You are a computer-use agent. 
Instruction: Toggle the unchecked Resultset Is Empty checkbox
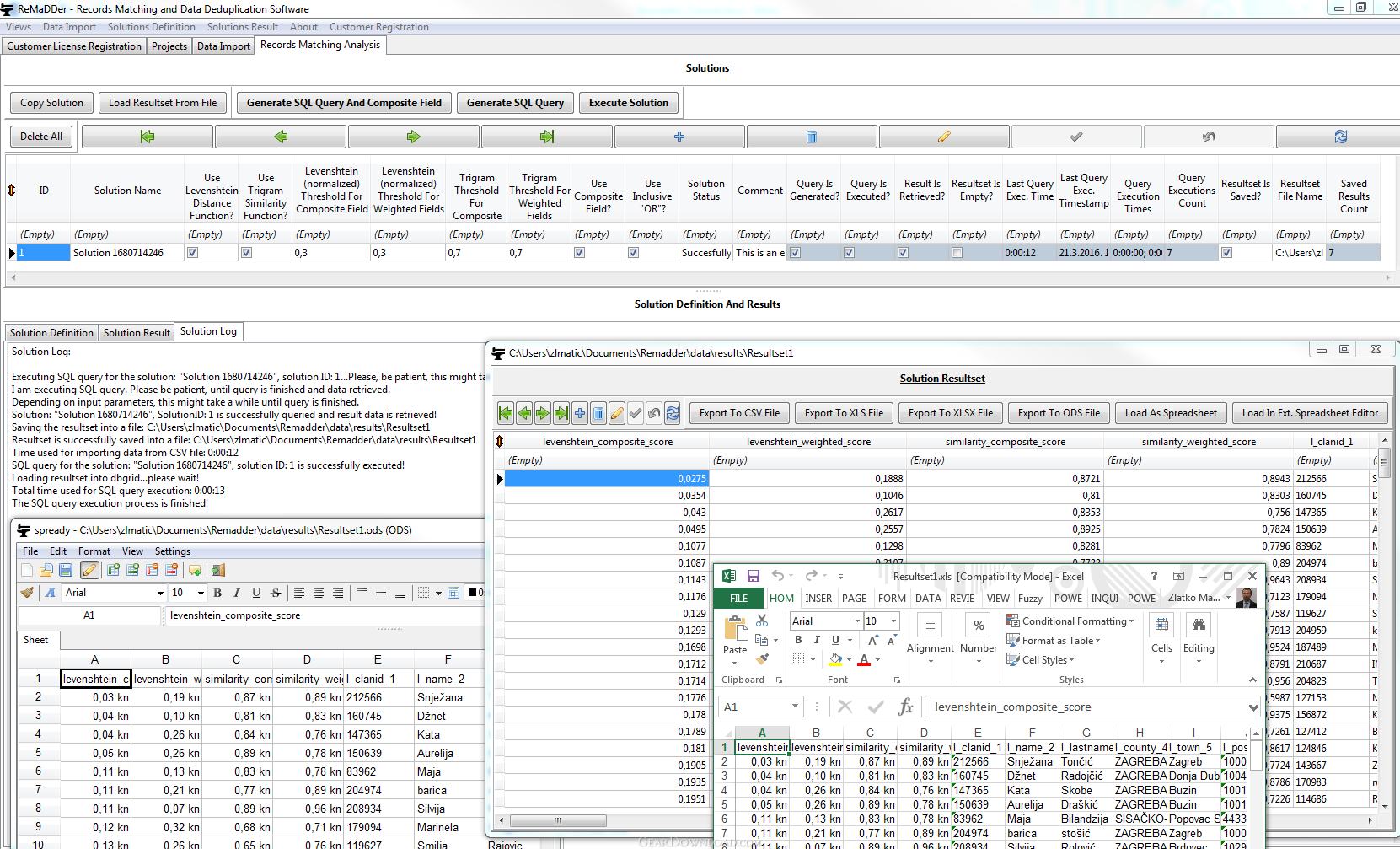pos(957,253)
